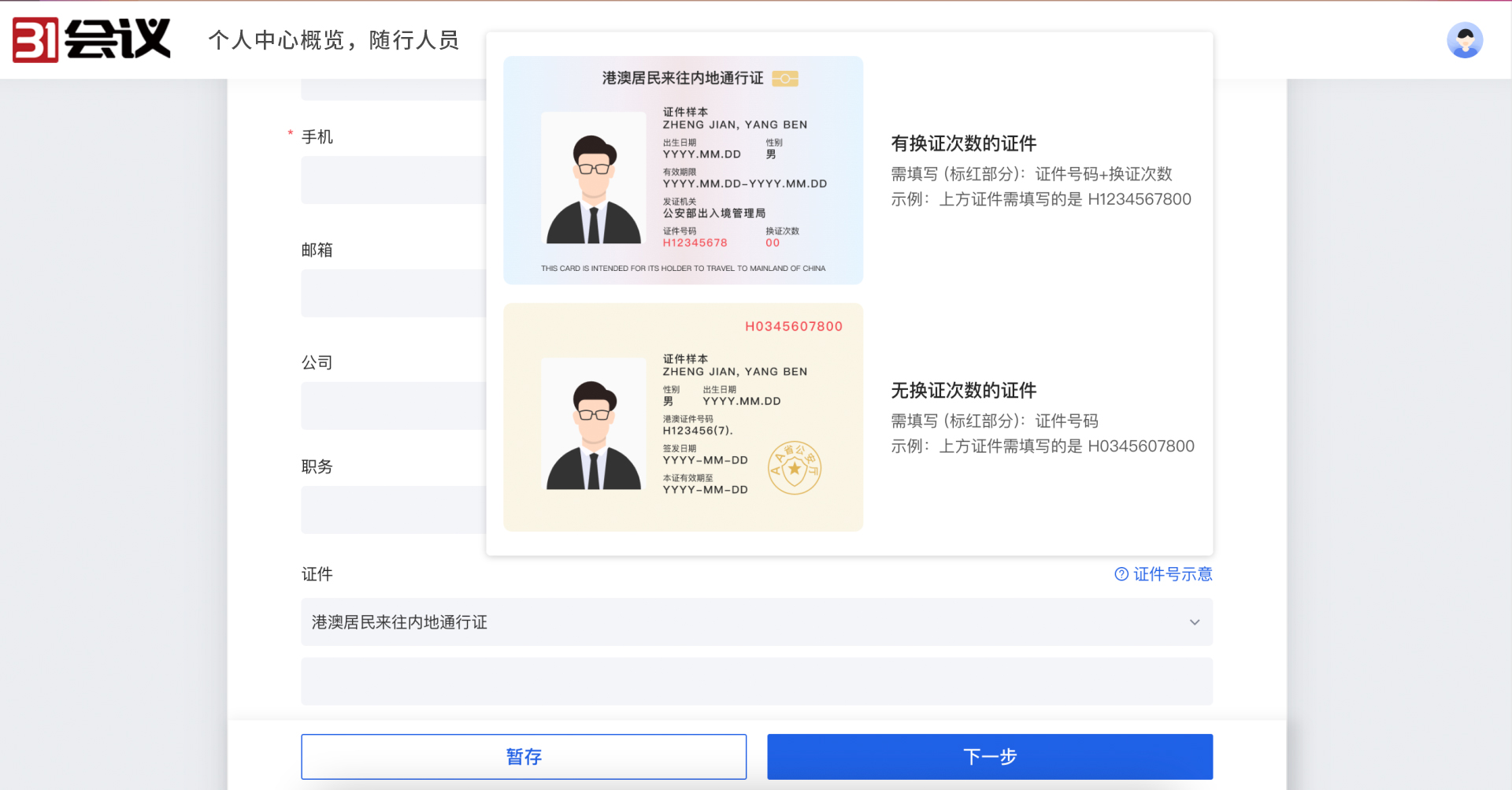
Task: Open the user avatar icon top right
Action: click(1464, 39)
